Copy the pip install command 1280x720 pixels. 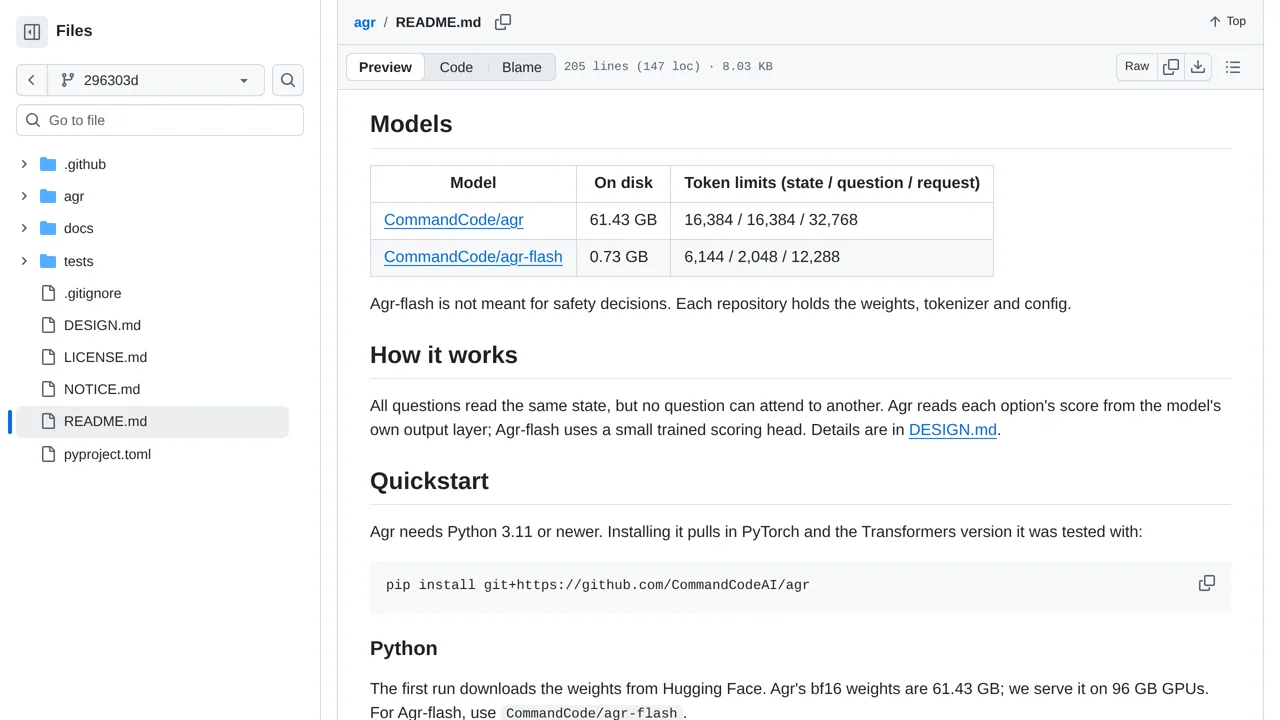coord(1207,583)
